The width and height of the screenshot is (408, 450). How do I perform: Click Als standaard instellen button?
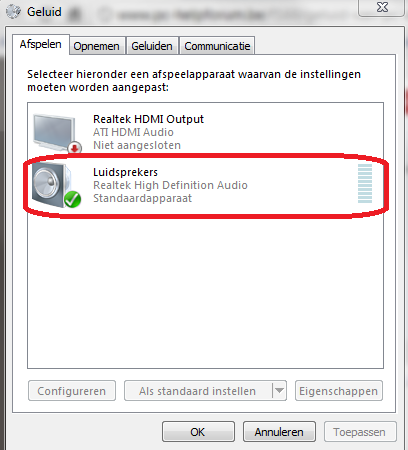198,390
